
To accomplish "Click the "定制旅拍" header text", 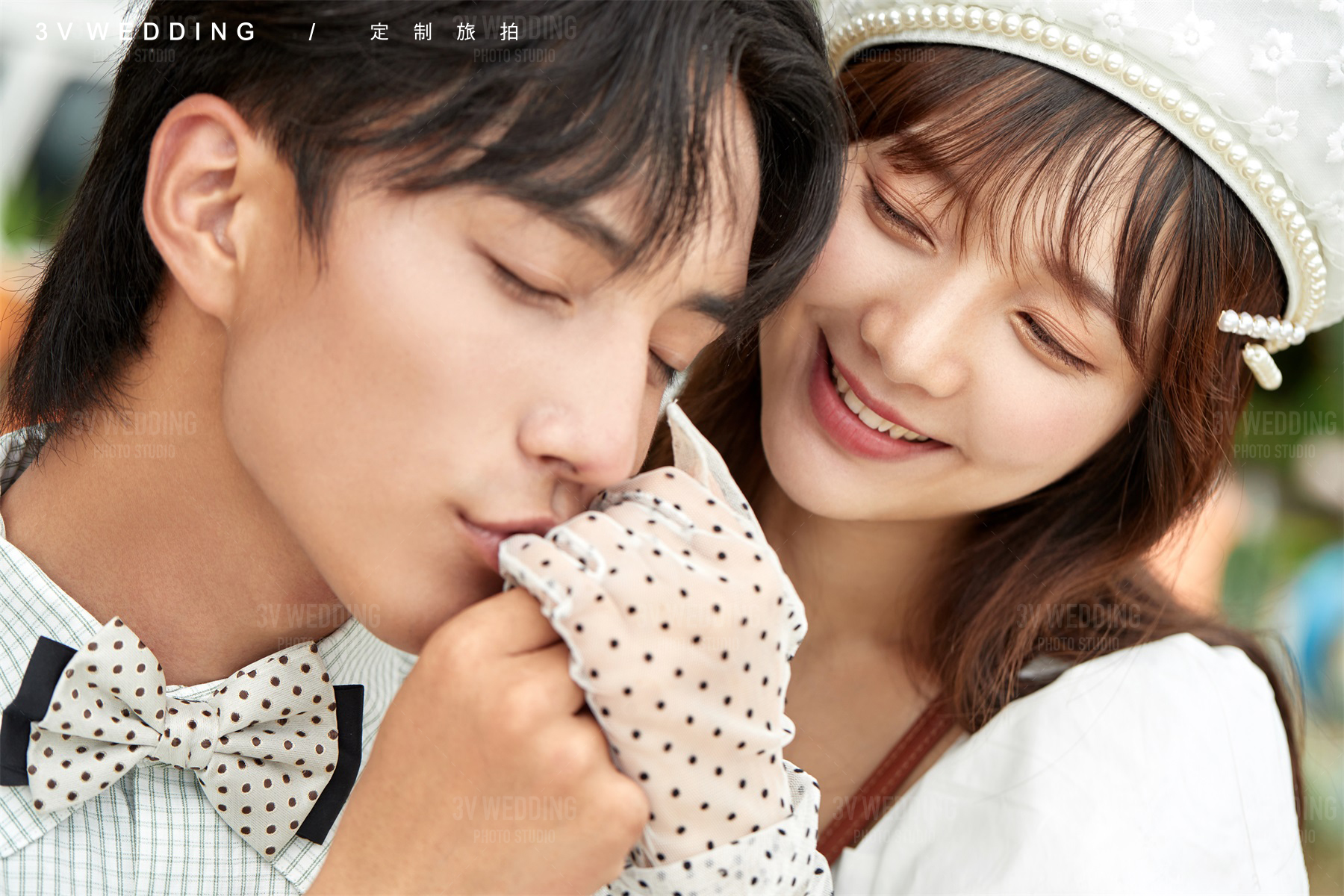I will [x=444, y=31].
